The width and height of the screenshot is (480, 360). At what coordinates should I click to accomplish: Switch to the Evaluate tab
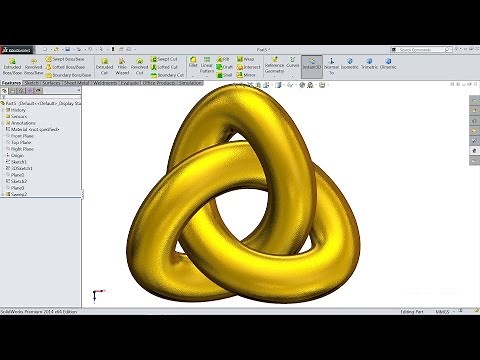click(130, 83)
